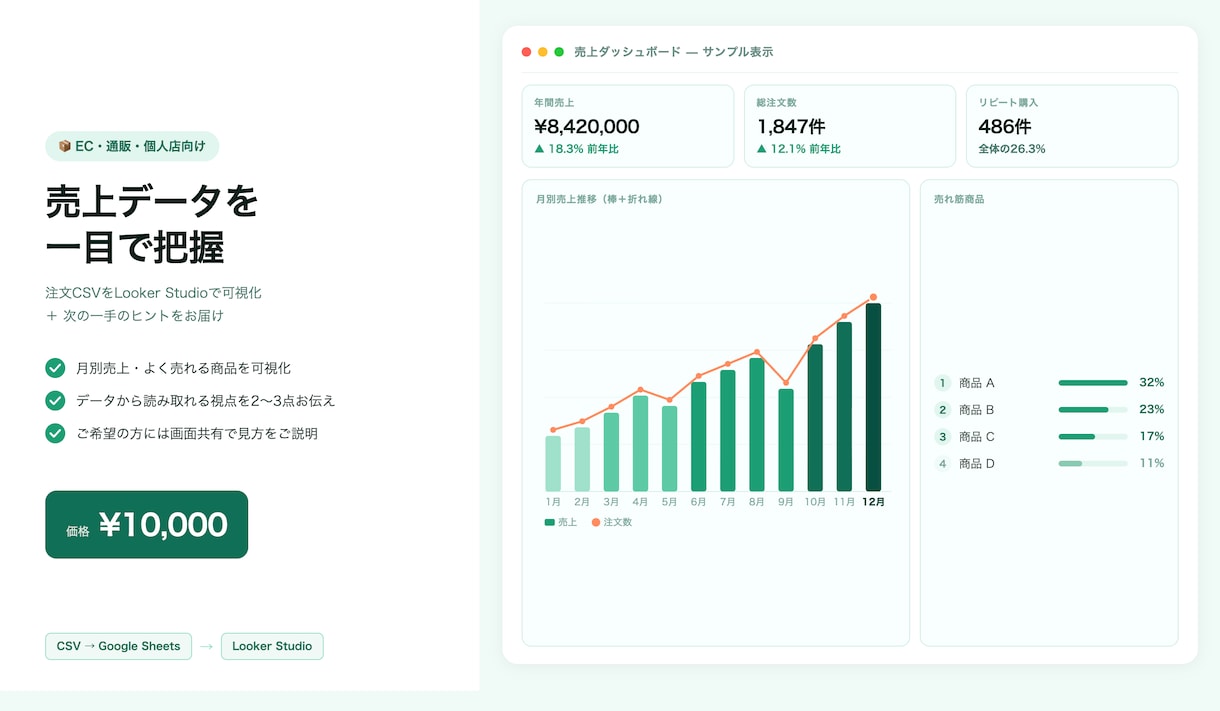Click the 12月 axis label
1220x711 pixels.
[873, 502]
